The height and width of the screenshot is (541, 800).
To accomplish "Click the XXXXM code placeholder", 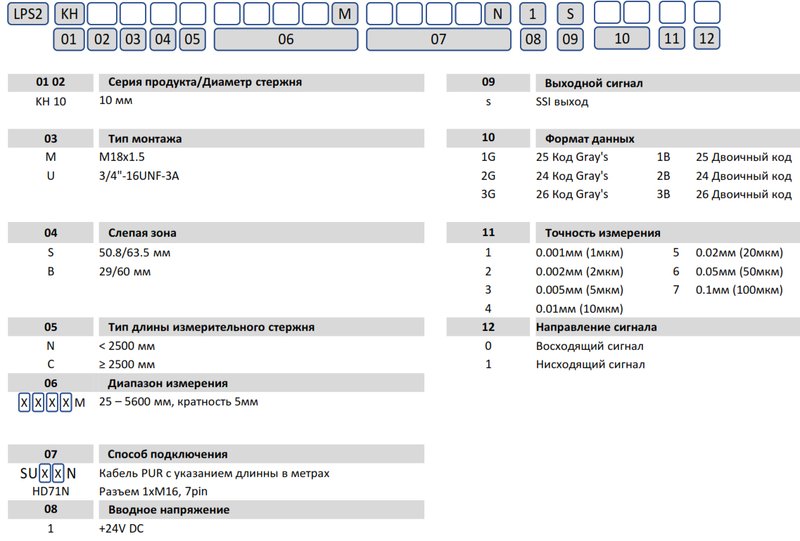I will (x=52, y=403).
